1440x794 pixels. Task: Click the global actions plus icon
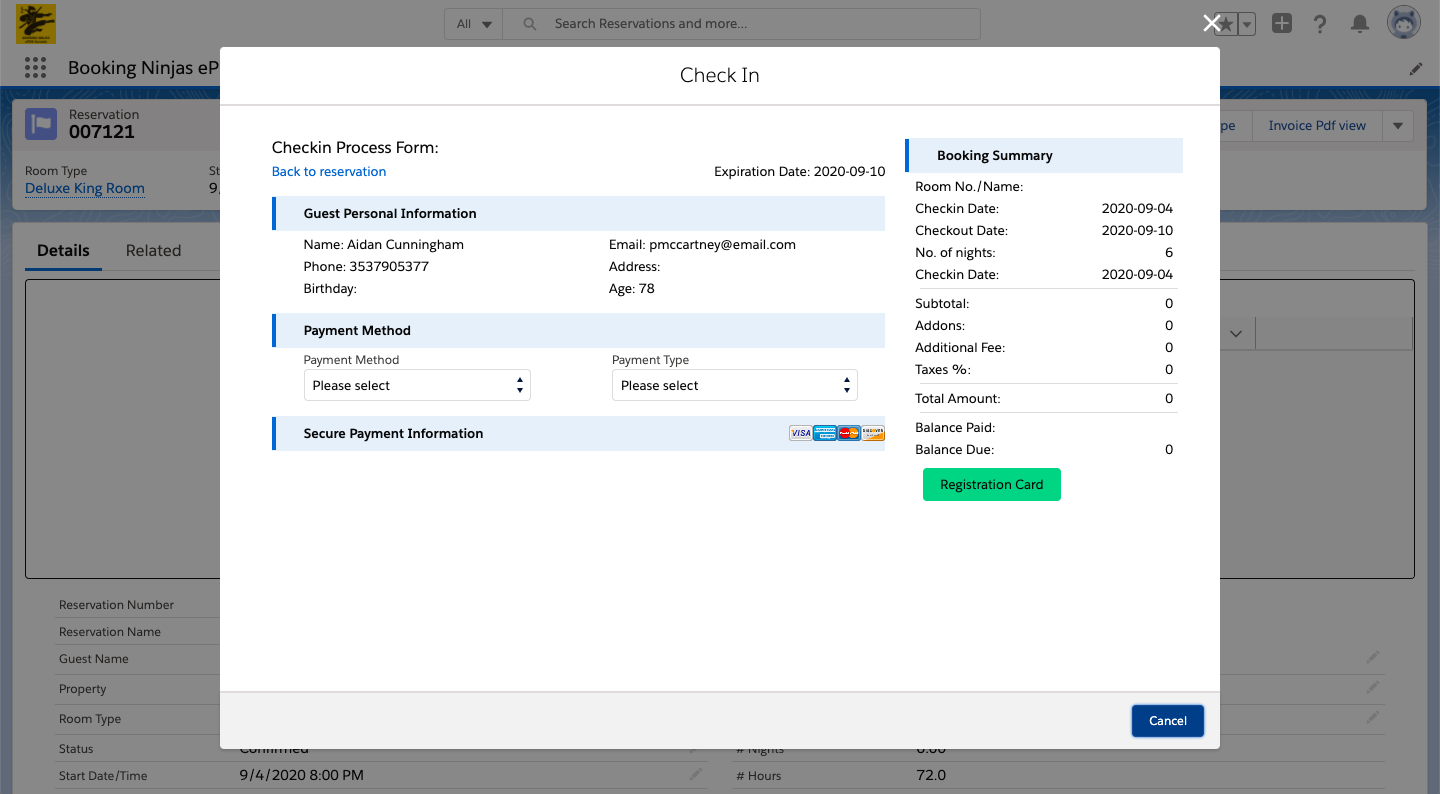(1282, 24)
